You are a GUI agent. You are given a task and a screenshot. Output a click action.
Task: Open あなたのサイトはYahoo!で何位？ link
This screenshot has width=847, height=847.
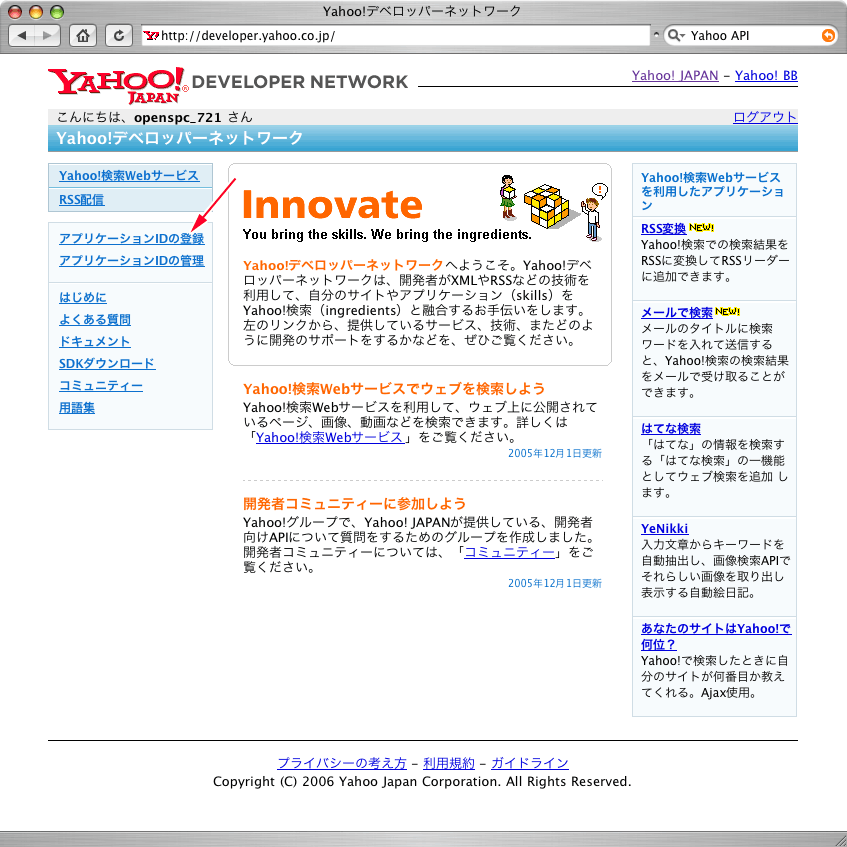(716, 636)
